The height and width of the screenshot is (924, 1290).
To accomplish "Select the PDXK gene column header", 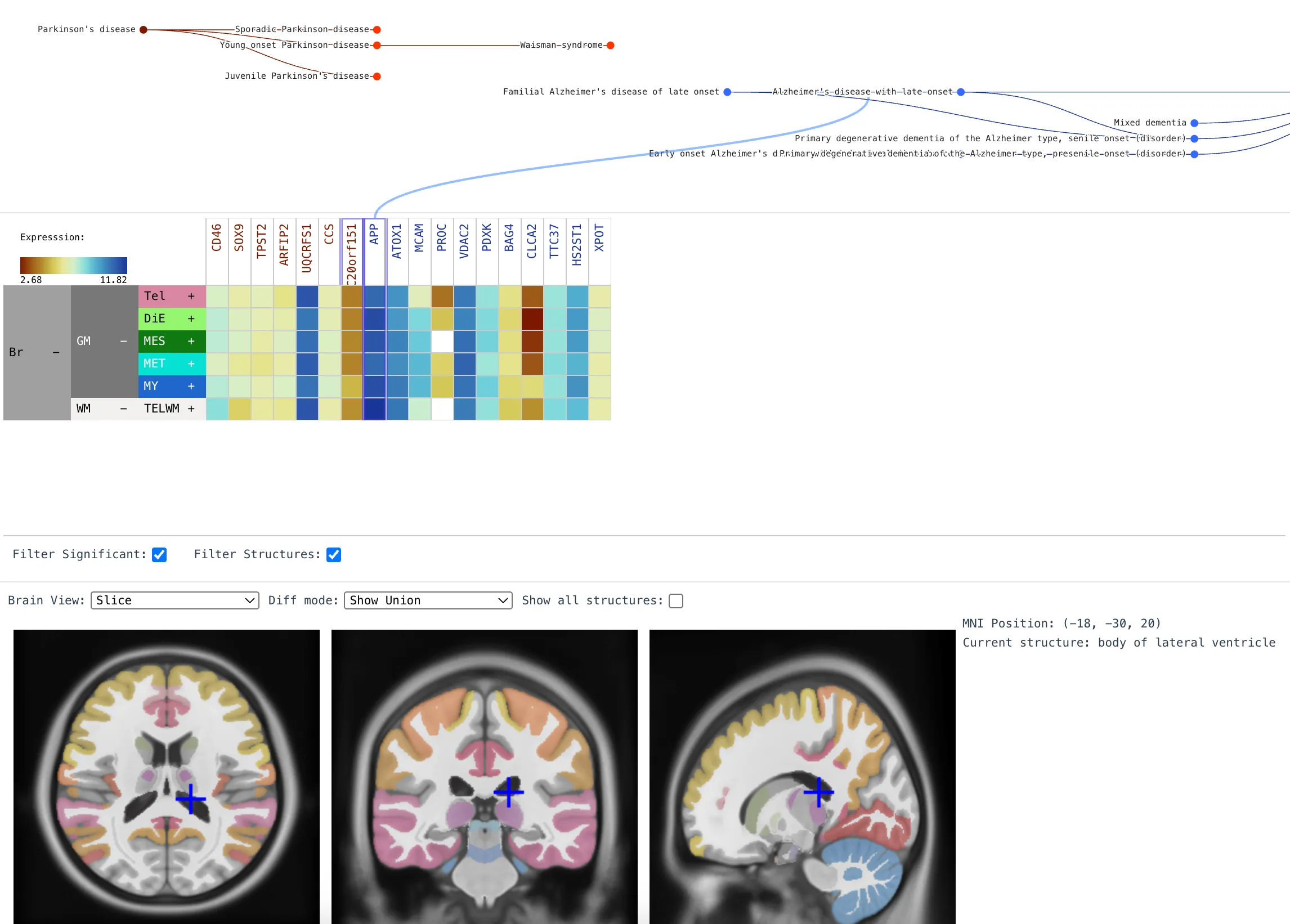I will pos(487,252).
